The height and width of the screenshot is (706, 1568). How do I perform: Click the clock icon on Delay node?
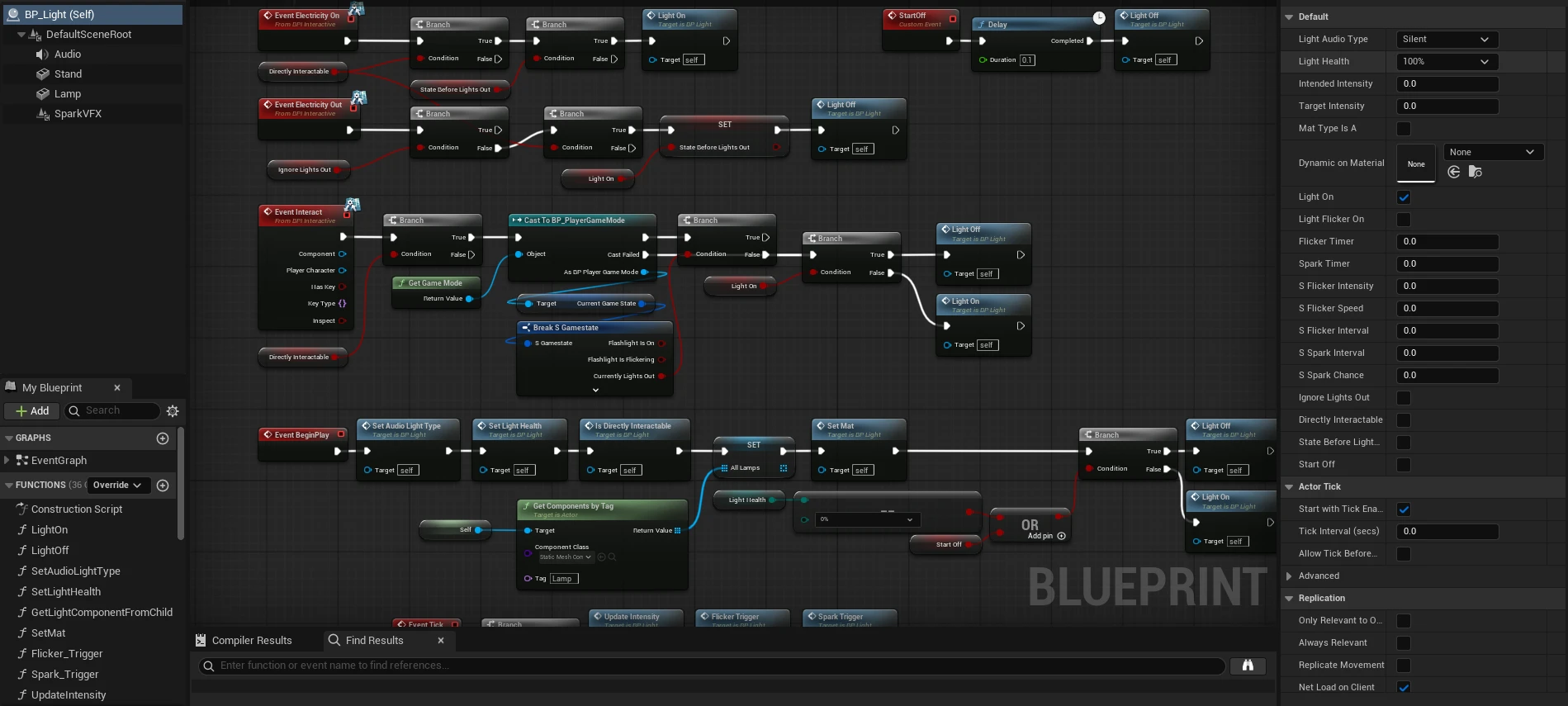pos(1099,17)
